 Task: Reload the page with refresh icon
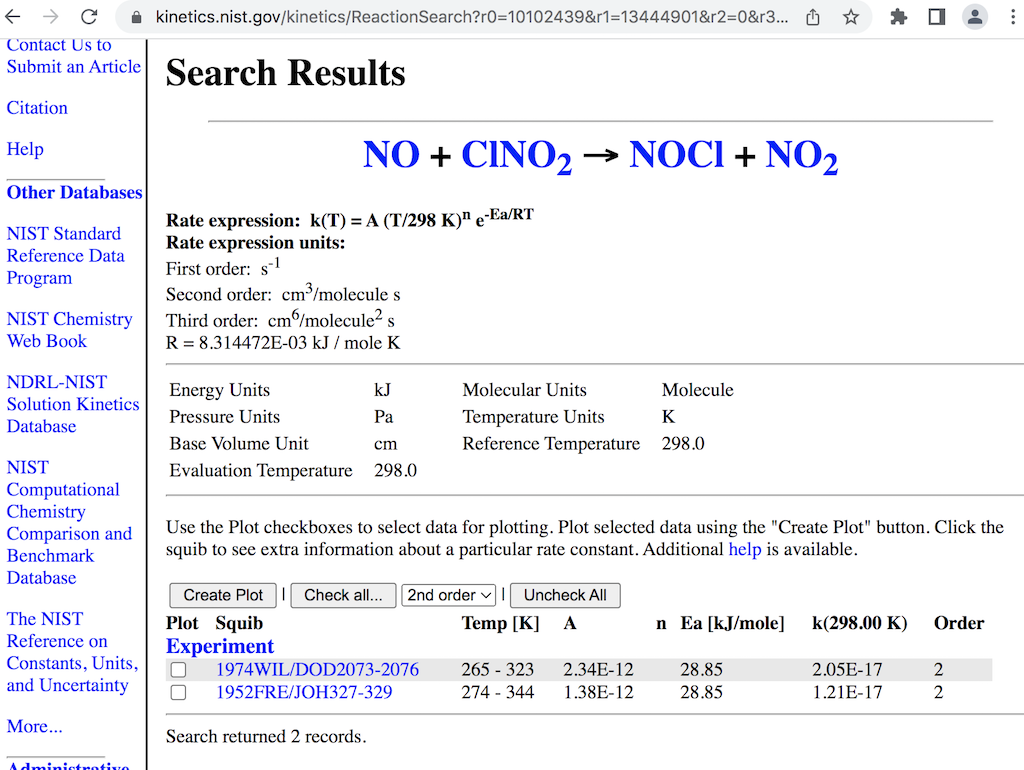click(x=89, y=17)
